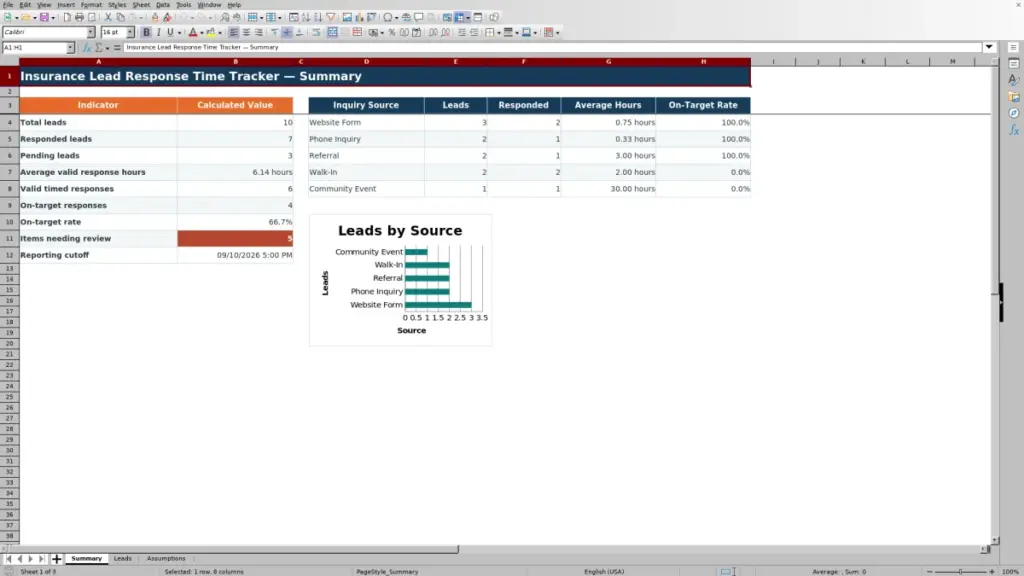Toggle Bold formatting
Viewport: 1024px width, 576px height.
click(x=146, y=32)
